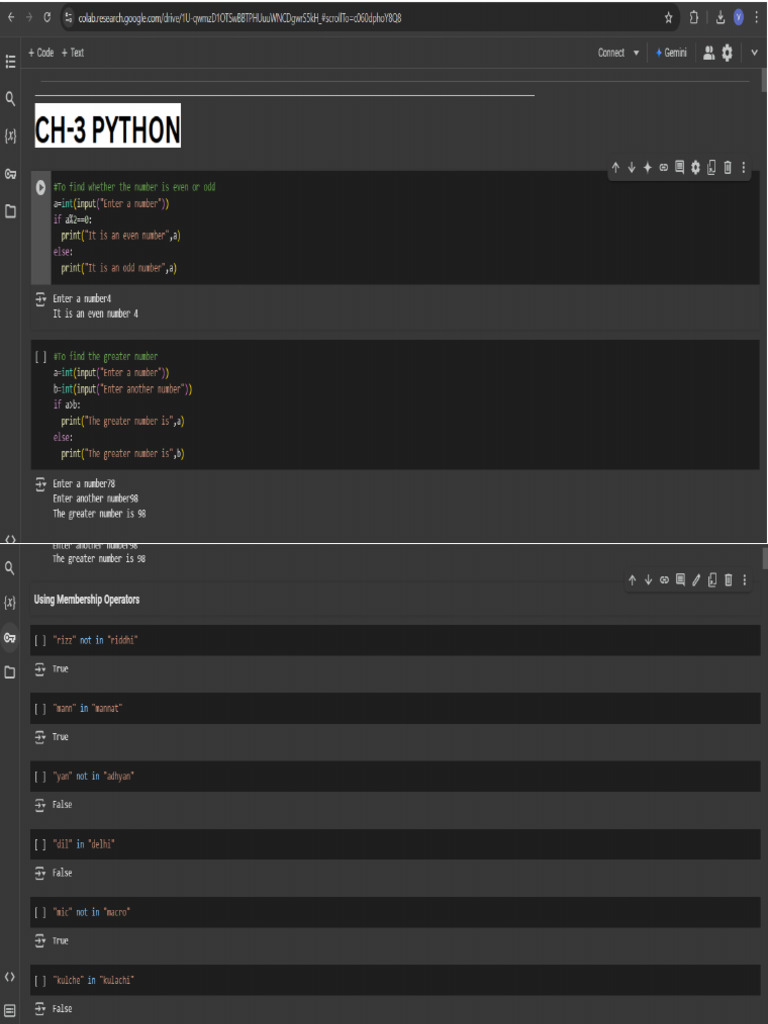Image resolution: width=768 pixels, height=1024 pixels.
Task: Insert a text cell with '+ Text'
Action: (x=73, y=53)
